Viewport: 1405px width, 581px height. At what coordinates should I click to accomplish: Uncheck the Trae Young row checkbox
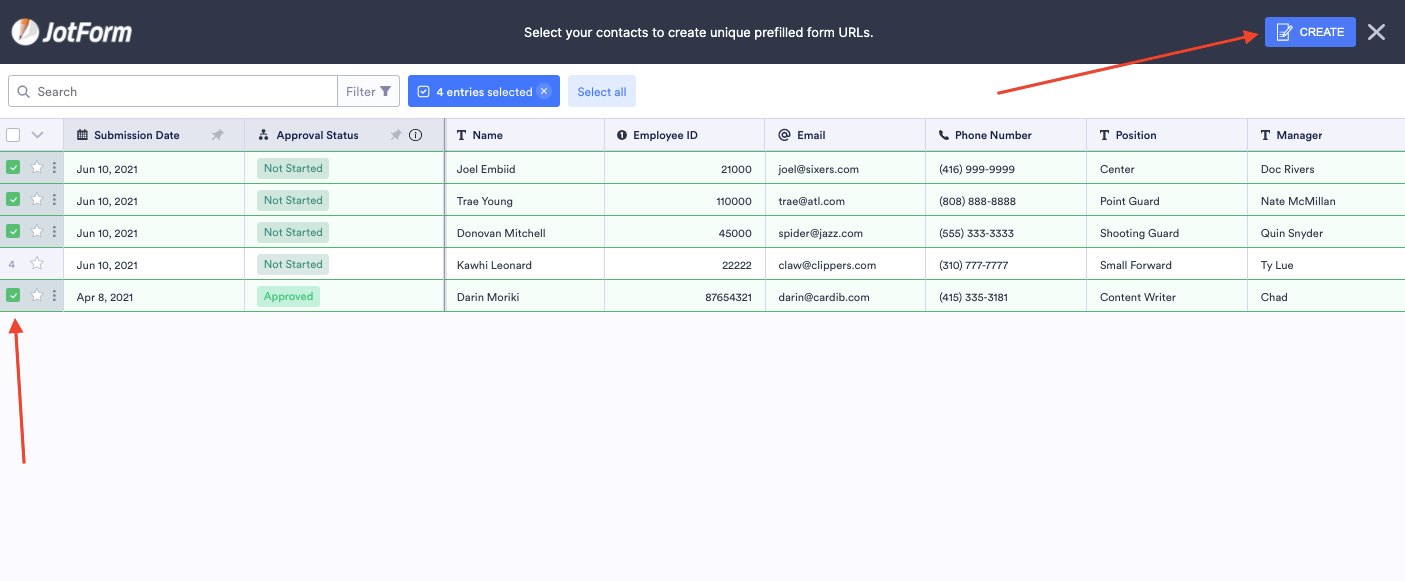tap(13, 200)
